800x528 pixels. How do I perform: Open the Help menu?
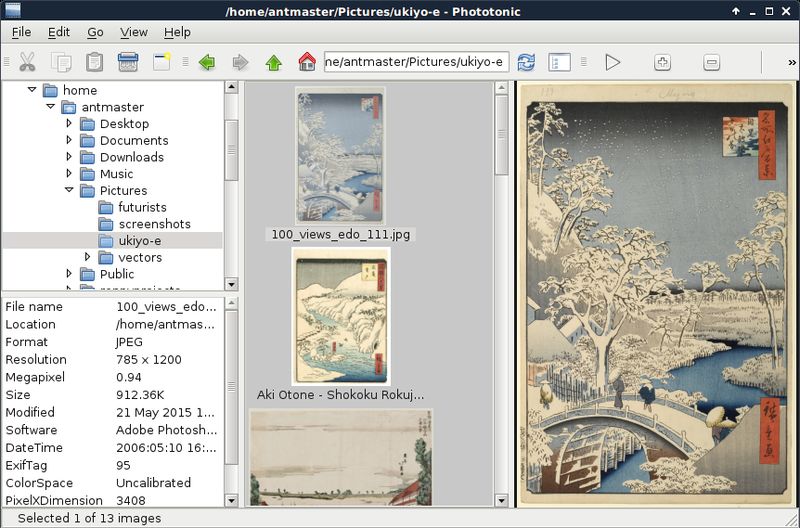point(177,32)
